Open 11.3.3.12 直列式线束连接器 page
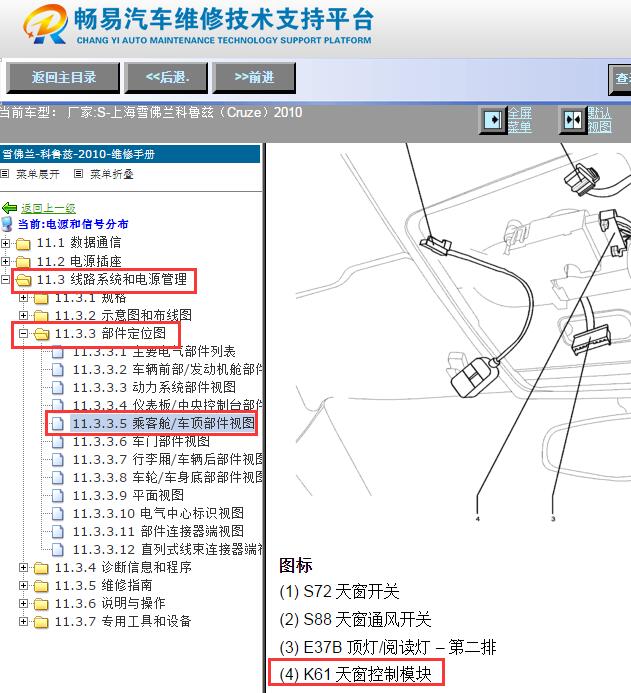Viewport: 631px width, 693px height. click(168, 549)
